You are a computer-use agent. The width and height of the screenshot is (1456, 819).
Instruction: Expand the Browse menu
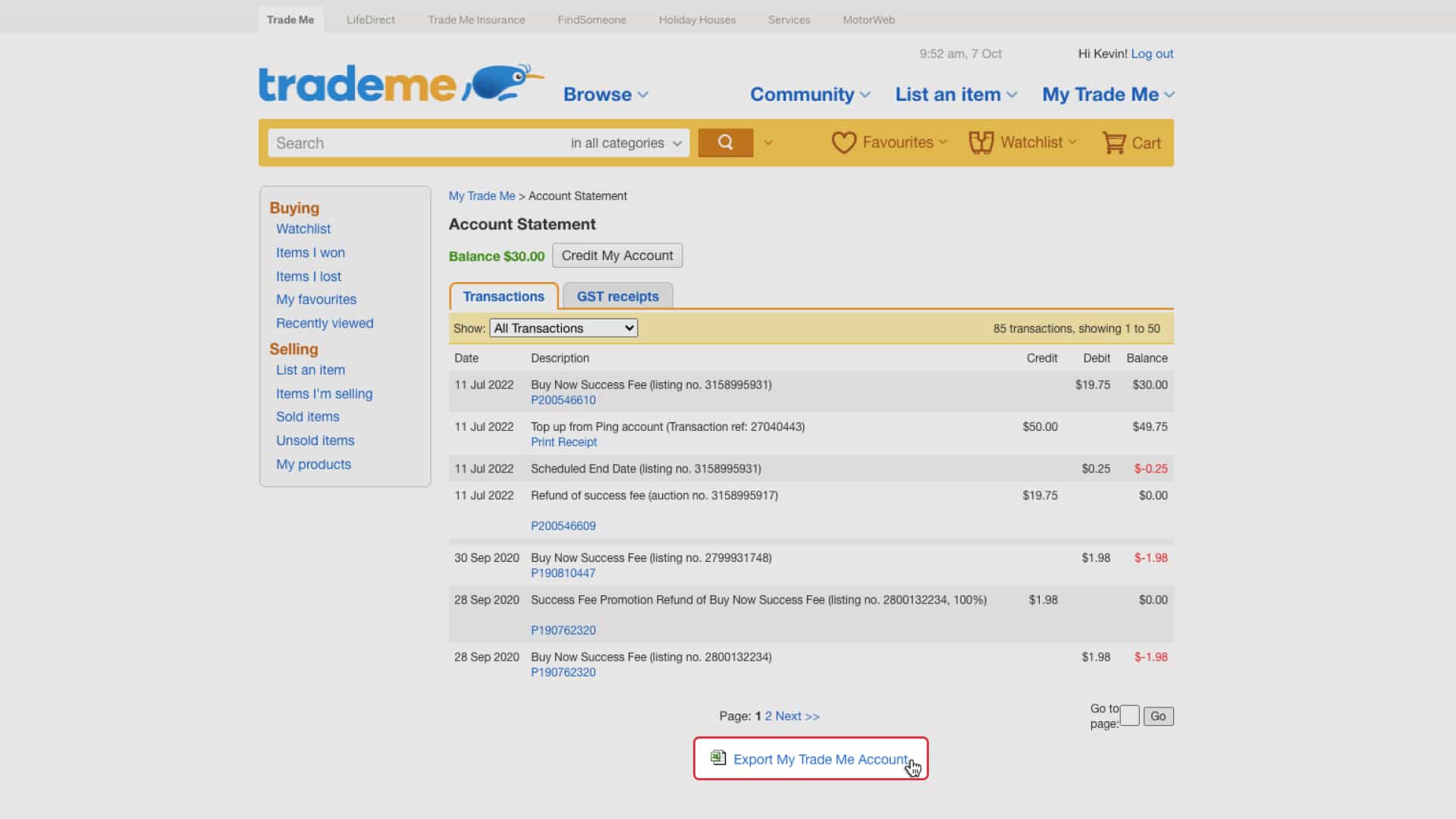[605, 95]
